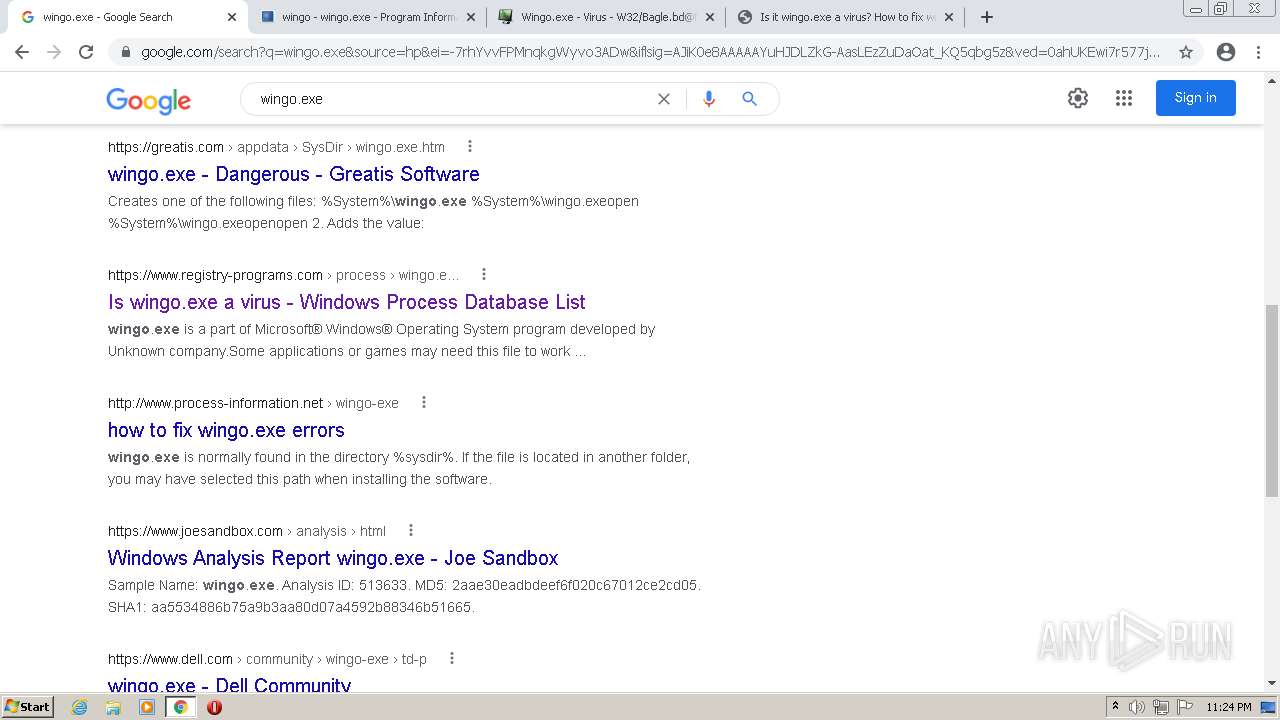1280x720 pixels.
Task: Click the Sign in button
Action: [x=1195, y=98]
